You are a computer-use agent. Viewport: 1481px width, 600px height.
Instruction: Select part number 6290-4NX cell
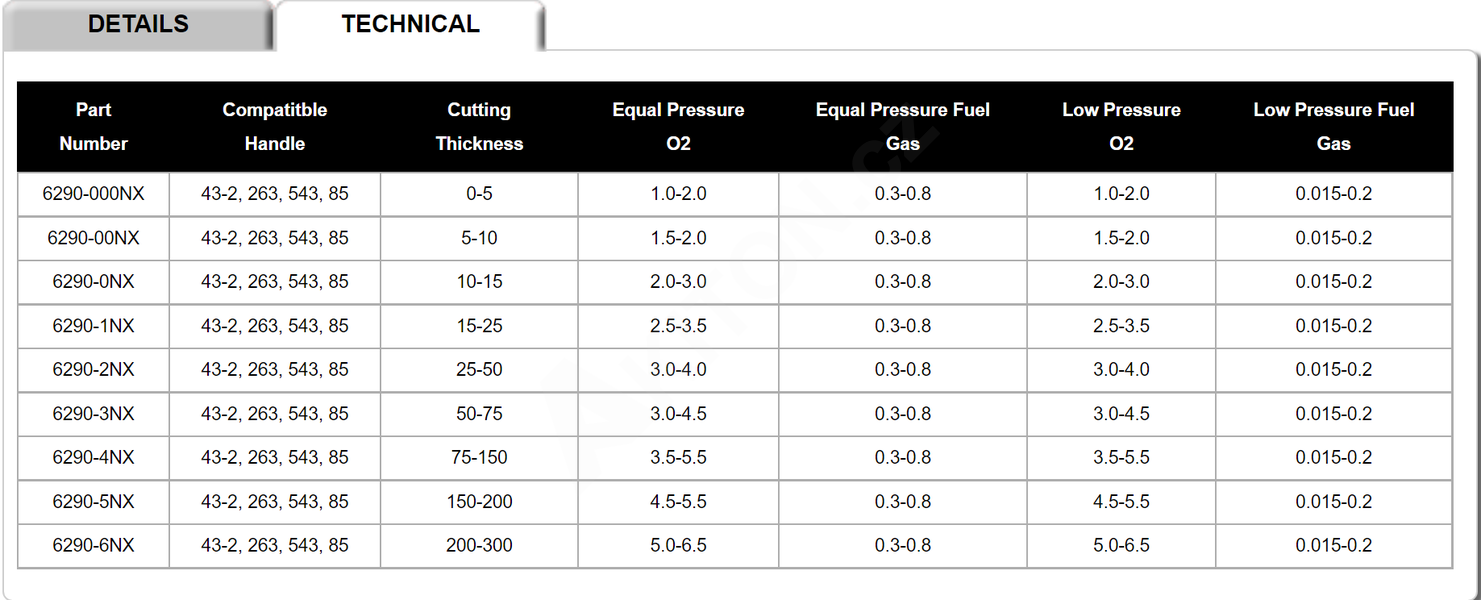(93, 458)
